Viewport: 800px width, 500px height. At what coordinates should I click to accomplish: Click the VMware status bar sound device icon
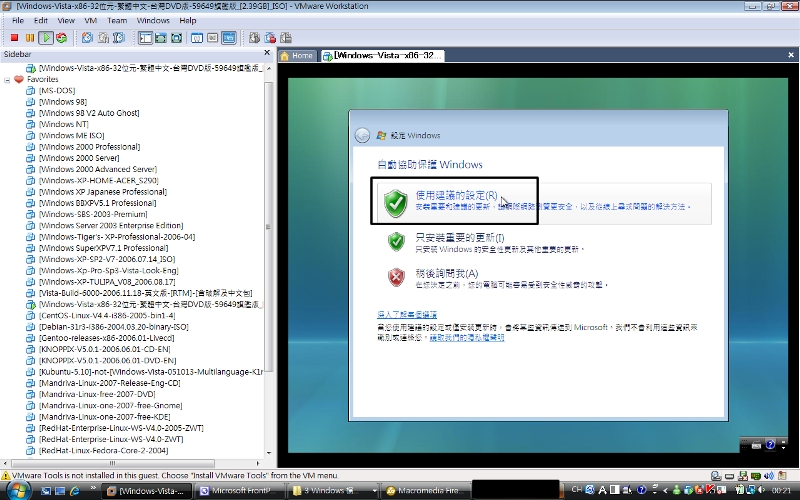(x=769, y=476)
